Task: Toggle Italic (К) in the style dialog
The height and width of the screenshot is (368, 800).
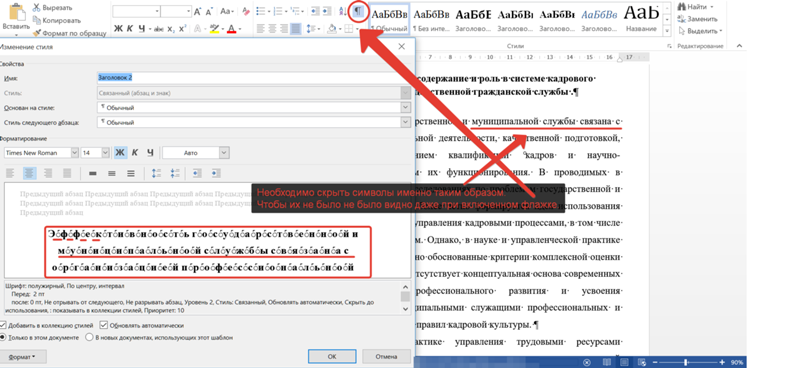Action: click(x=135, y=153)
